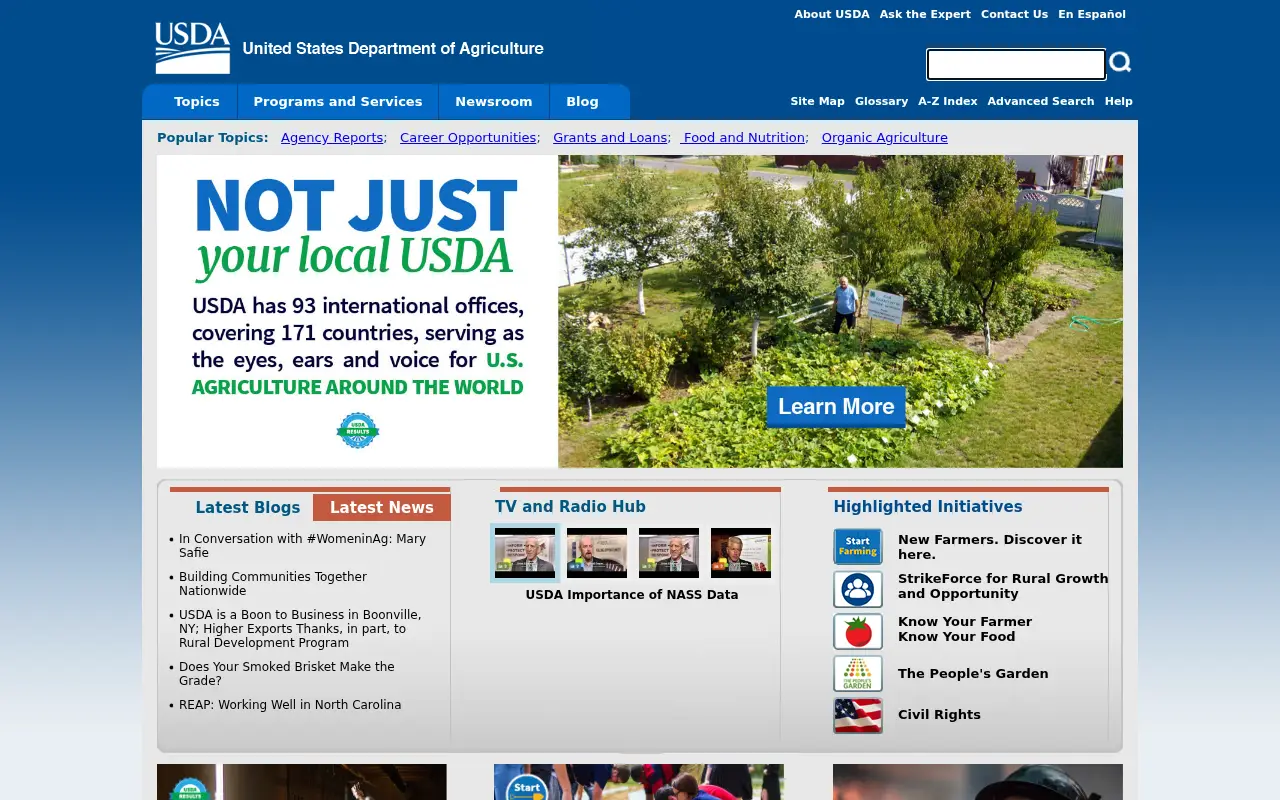Select the third TV hub video thumbnail
Screen dimensions: 1280x800
[x=669, y=553]
